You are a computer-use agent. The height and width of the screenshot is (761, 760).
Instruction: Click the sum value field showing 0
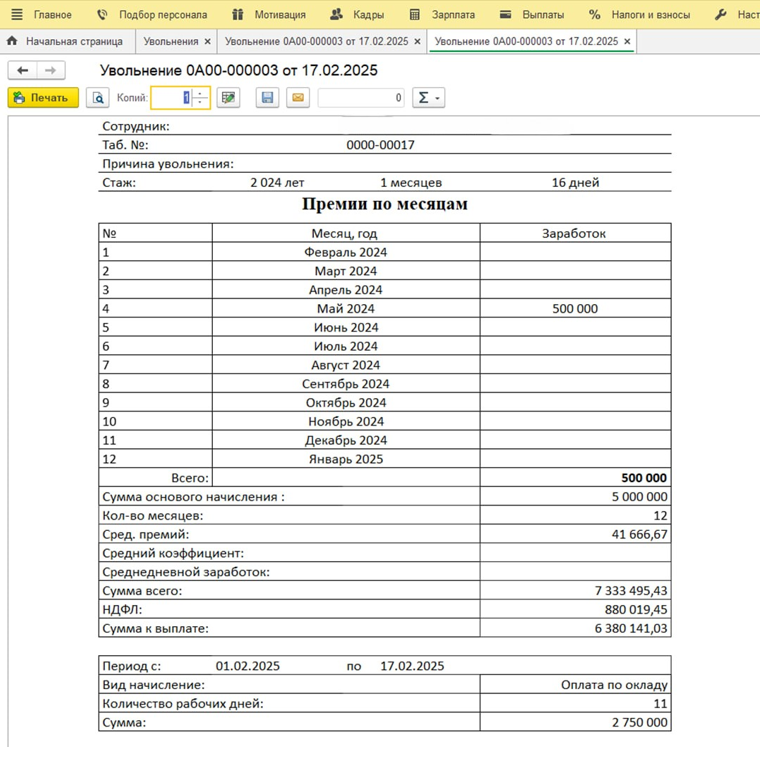(x=361, y=98)
